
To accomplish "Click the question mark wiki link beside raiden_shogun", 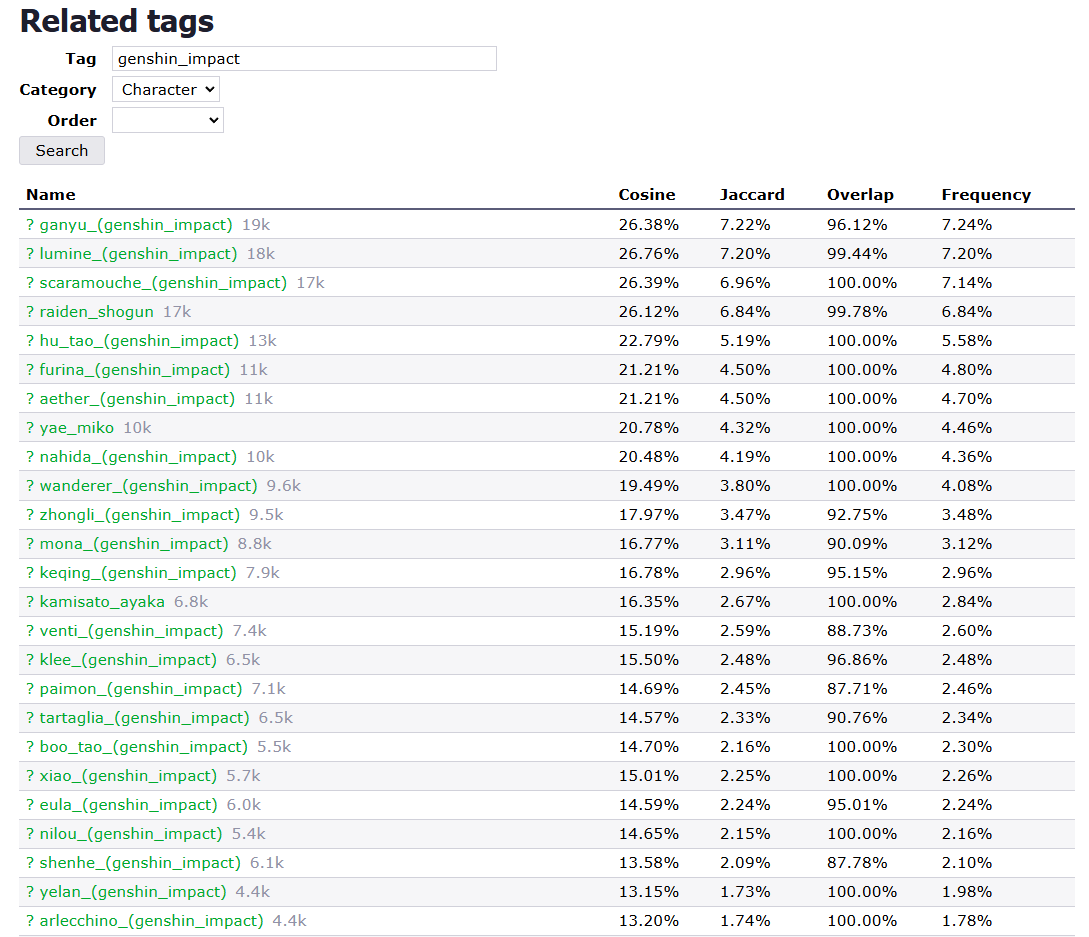I will pyautogui.click(x=30, y=312).
